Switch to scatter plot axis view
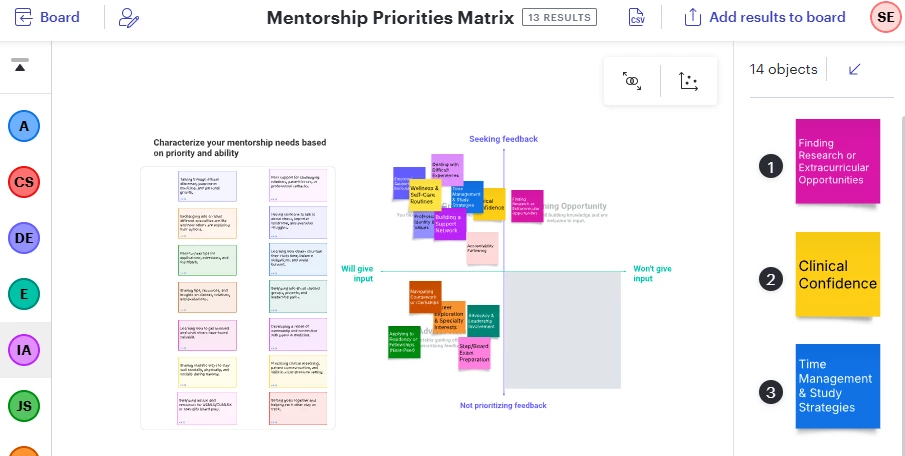This screenshot has height=456, width=905. [689, 81]
